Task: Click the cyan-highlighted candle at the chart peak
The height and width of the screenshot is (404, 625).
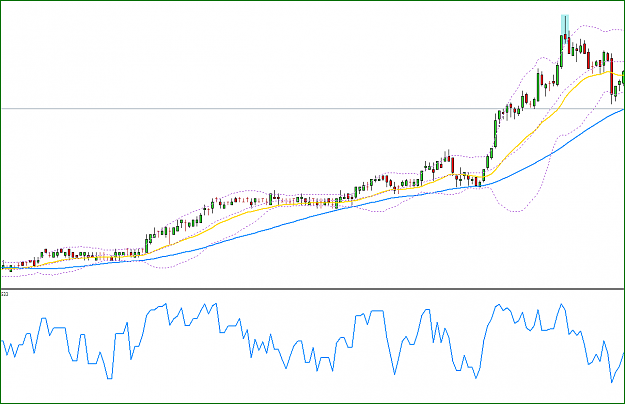Action: (565, 27)
